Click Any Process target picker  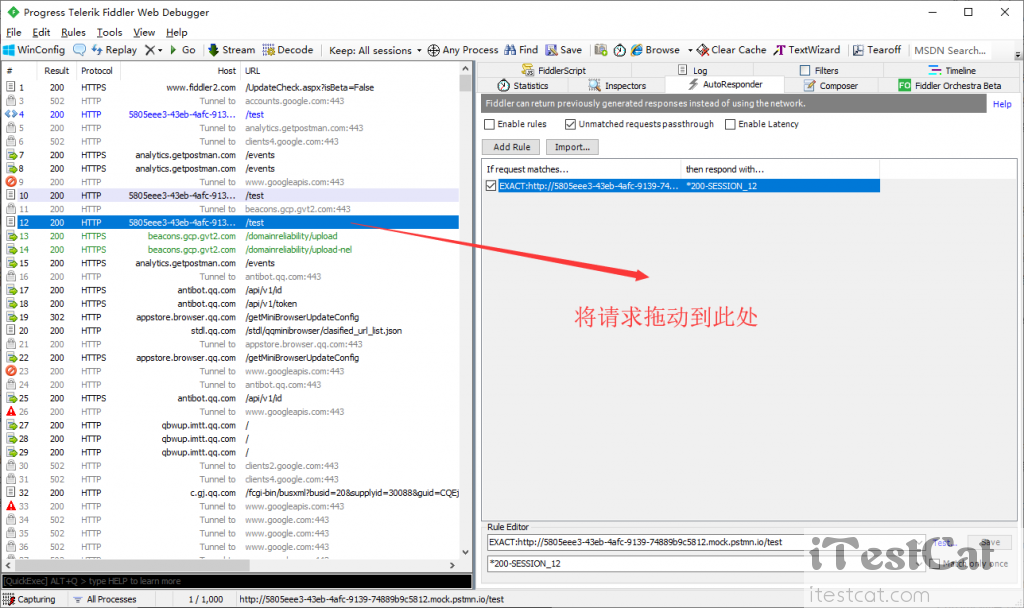462,50
